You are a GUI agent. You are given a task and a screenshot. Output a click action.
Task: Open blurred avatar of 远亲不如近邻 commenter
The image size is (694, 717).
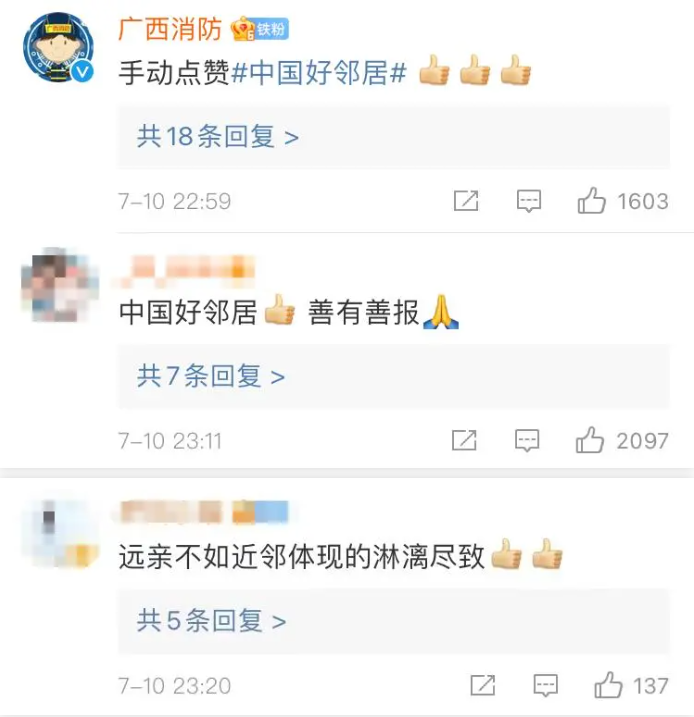(60, 533)
